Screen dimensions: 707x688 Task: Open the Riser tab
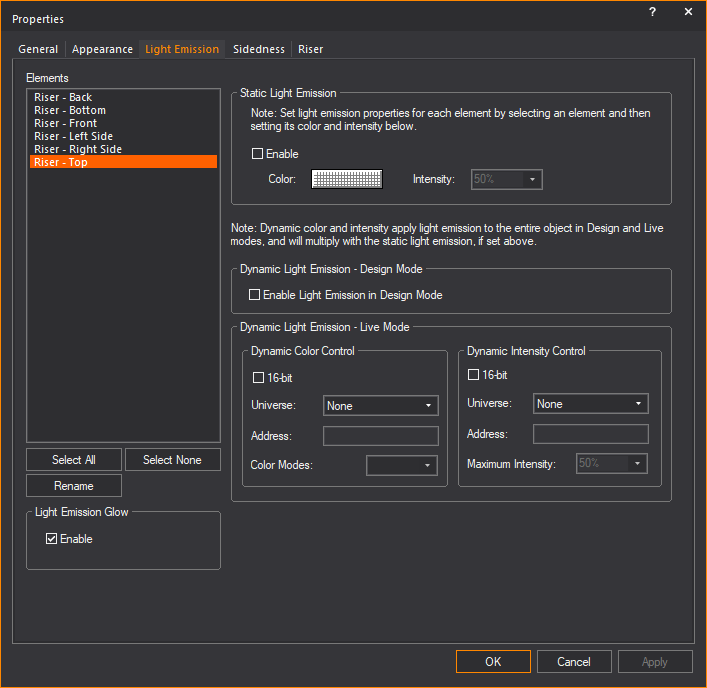(x=310, y=49)
